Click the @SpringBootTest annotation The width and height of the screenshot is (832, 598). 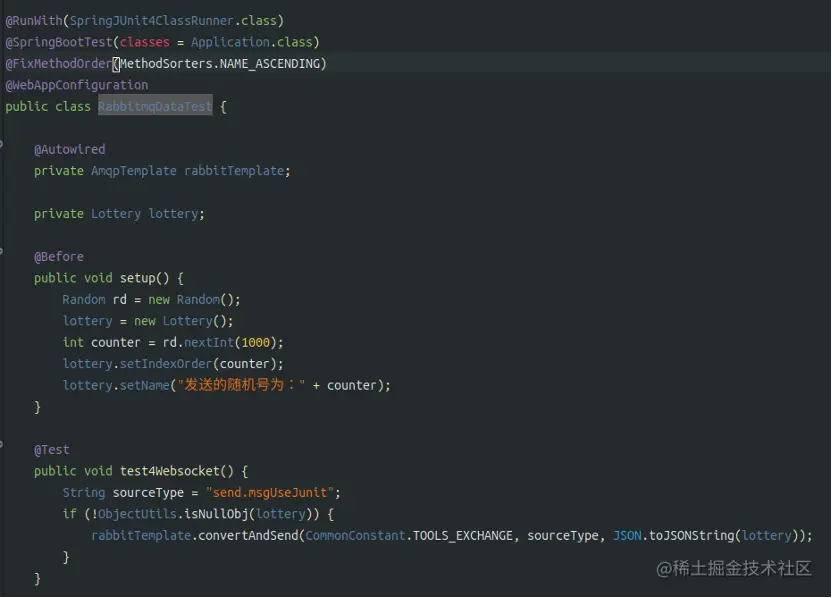coord(59,42)
